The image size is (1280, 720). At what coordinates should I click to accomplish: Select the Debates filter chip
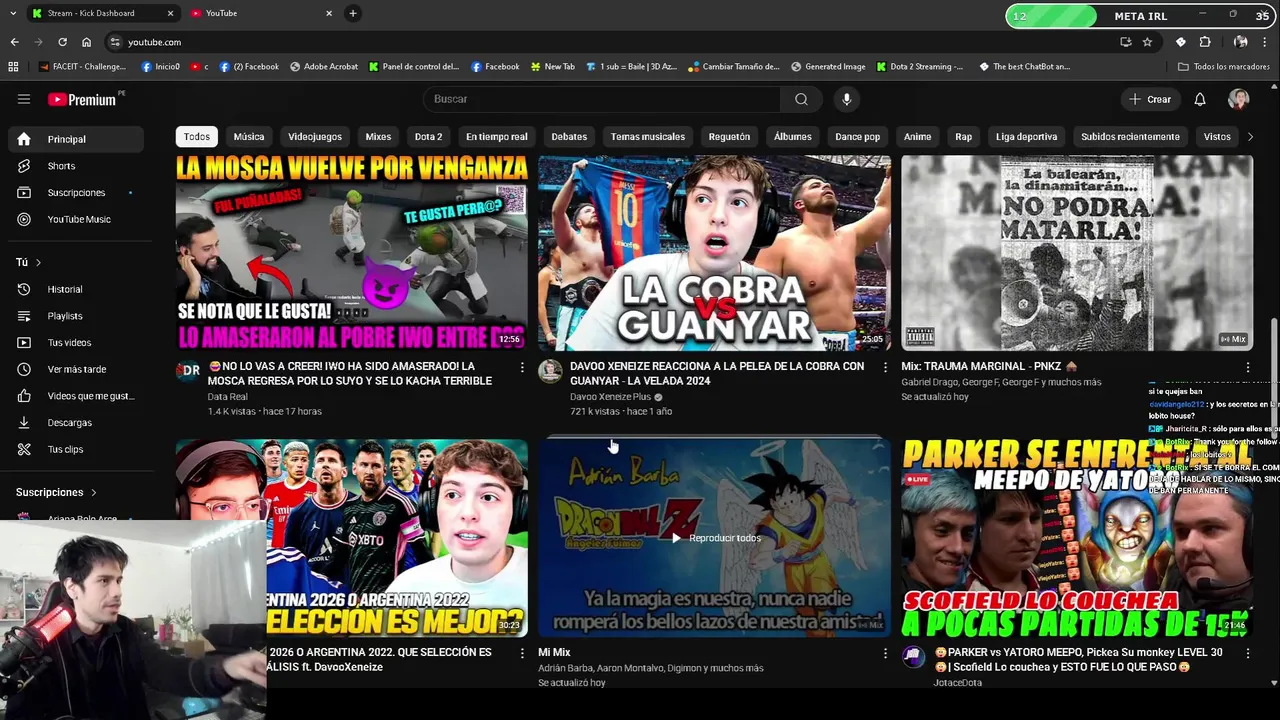coord(569,136)
